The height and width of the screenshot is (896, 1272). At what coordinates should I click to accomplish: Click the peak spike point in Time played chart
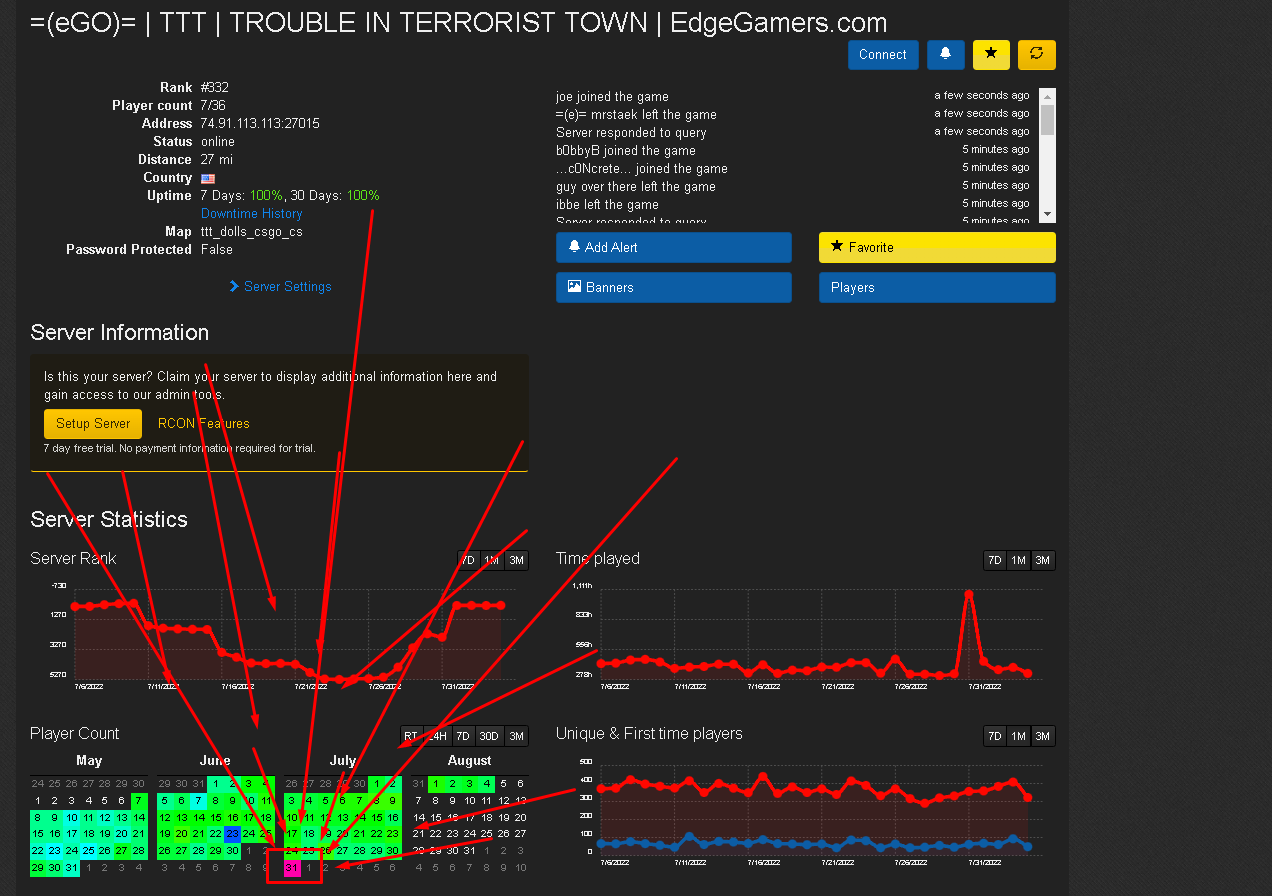[x=969, y=593]
